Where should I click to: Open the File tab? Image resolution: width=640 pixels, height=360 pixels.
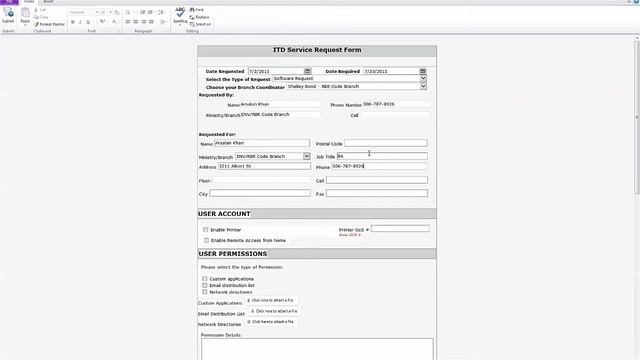click(9, 2)
